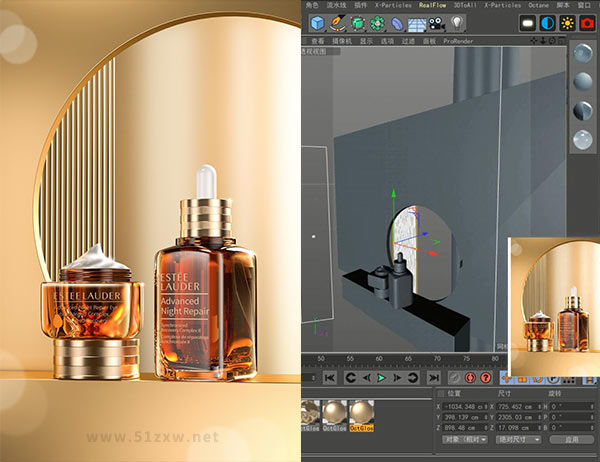Open viewport ProRender menu
600x462 pixels.
tap(458, 41)
